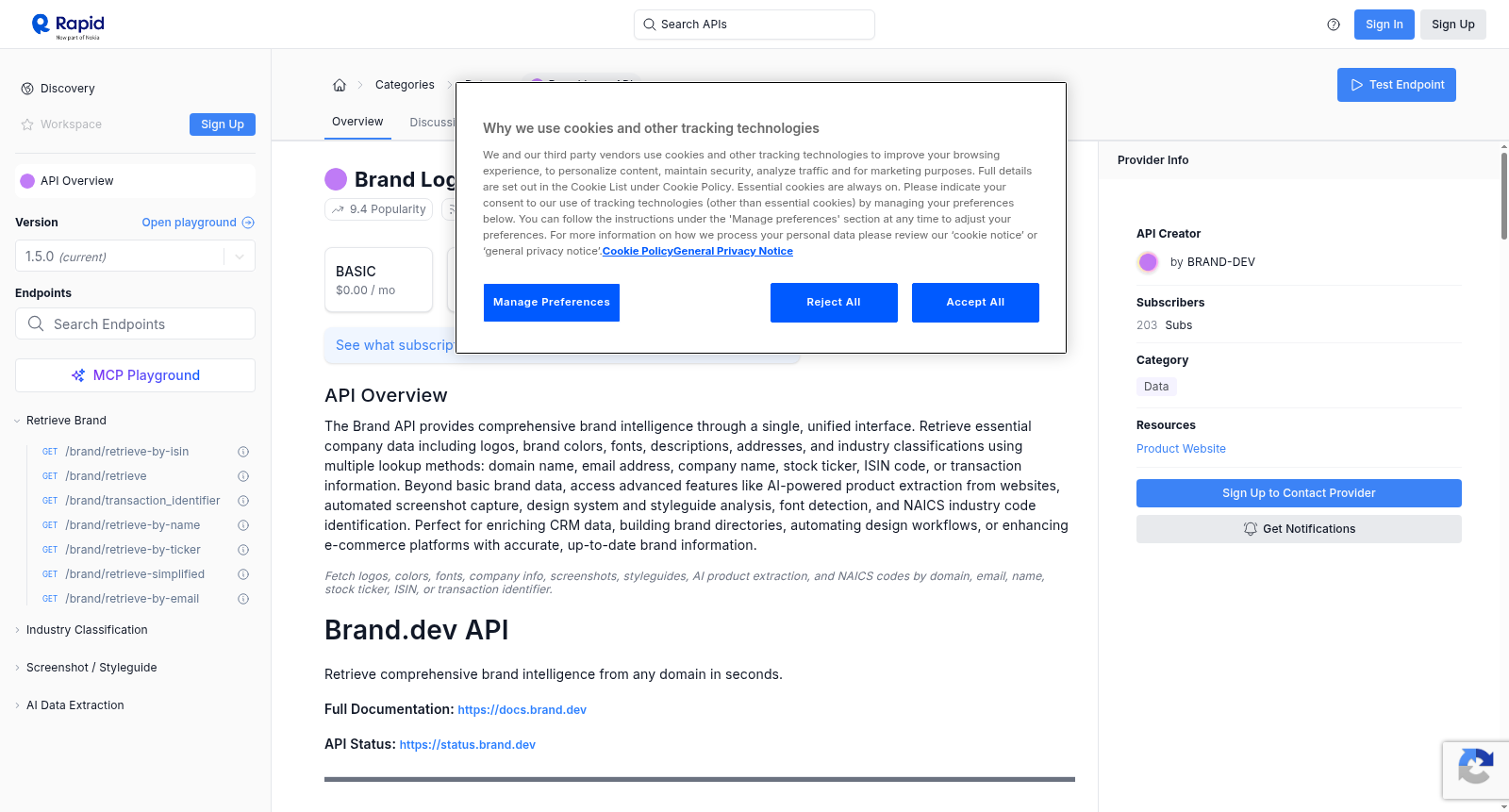Reject All cookies
The width and height of the screenshot is (1509, 812).
pyautogui.click(x=834, y=303)
